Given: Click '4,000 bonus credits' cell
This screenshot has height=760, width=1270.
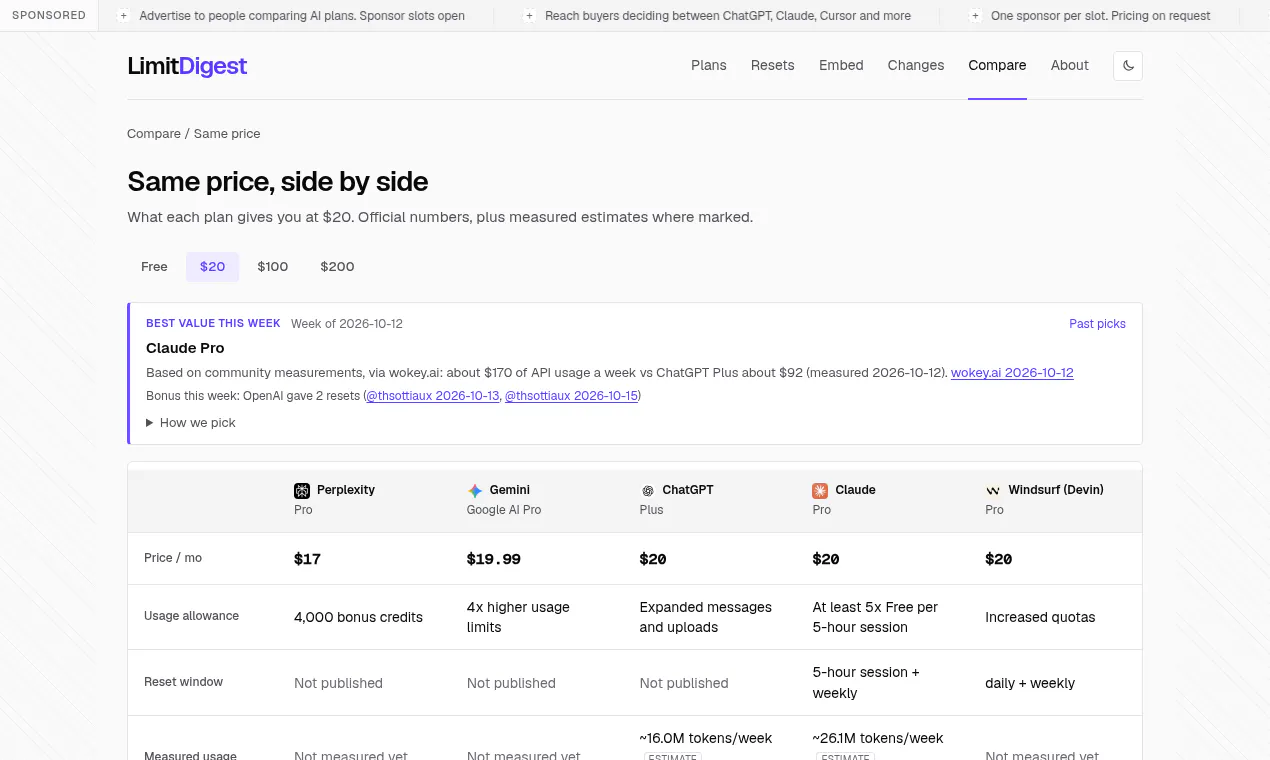Looking at the screenshot, I should 358,617.
